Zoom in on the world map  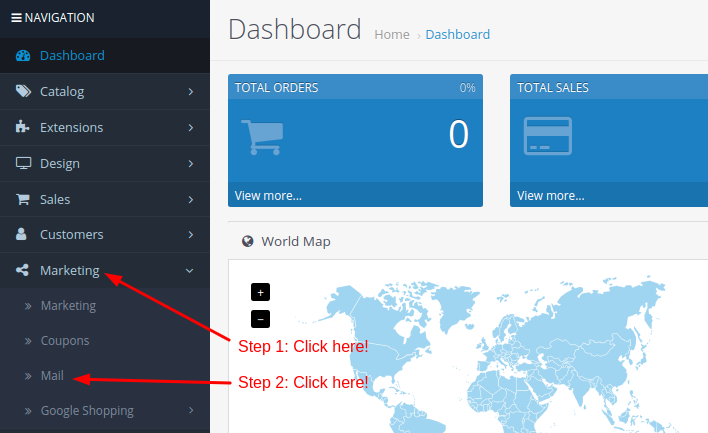[x=261, y=292]
